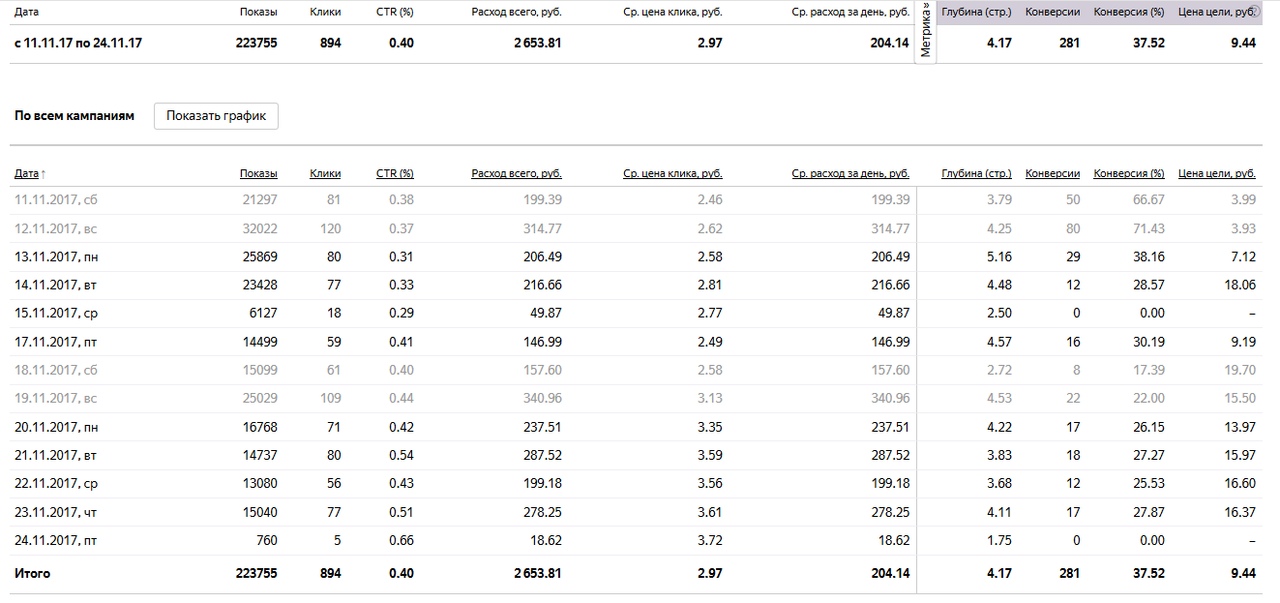Select the 24.11.2017, пт date row
The width and height of the screenshot is (1280, 603).
click(56, 541)
